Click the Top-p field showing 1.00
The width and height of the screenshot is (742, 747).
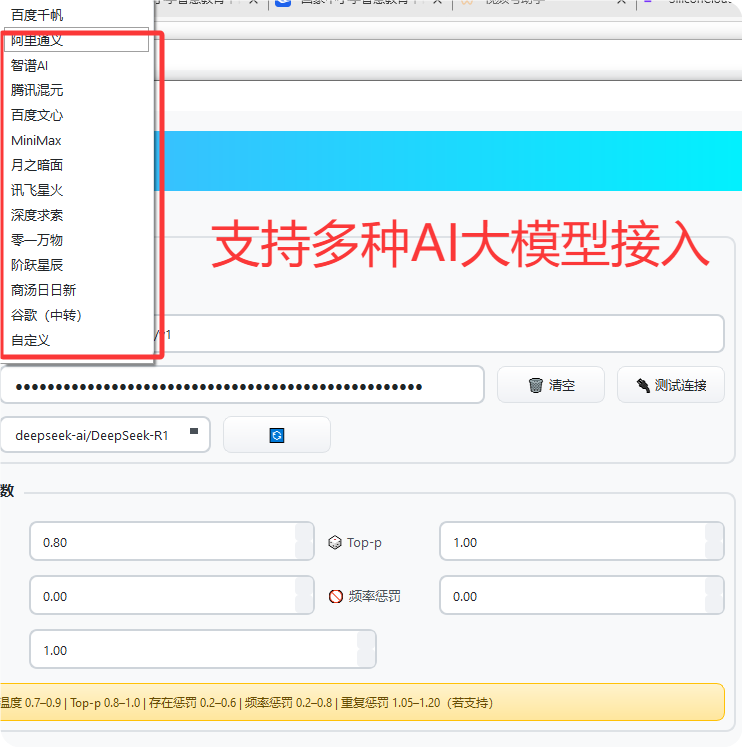click(582, 542)
